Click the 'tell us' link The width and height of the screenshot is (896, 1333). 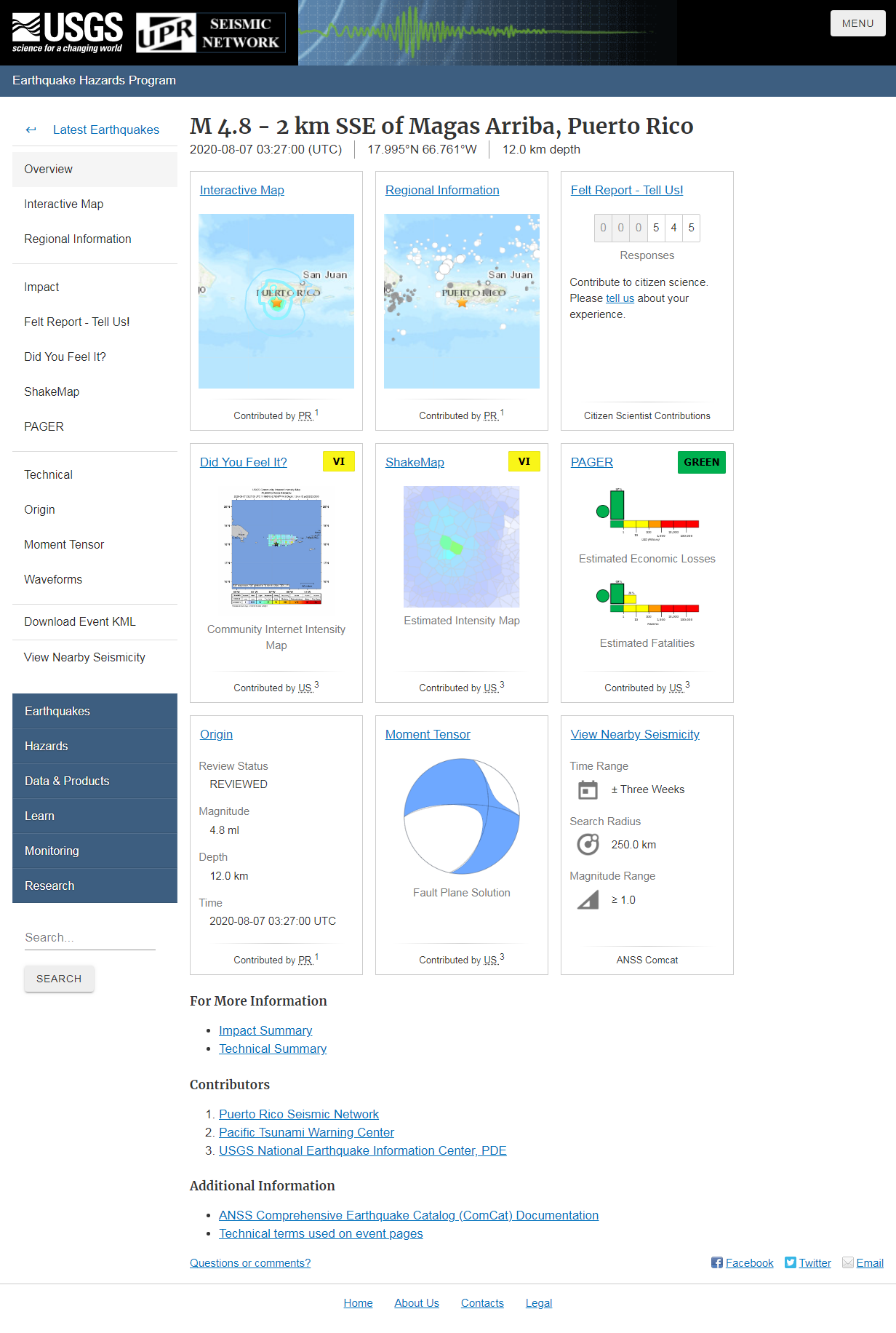click(x=620, y=298)
